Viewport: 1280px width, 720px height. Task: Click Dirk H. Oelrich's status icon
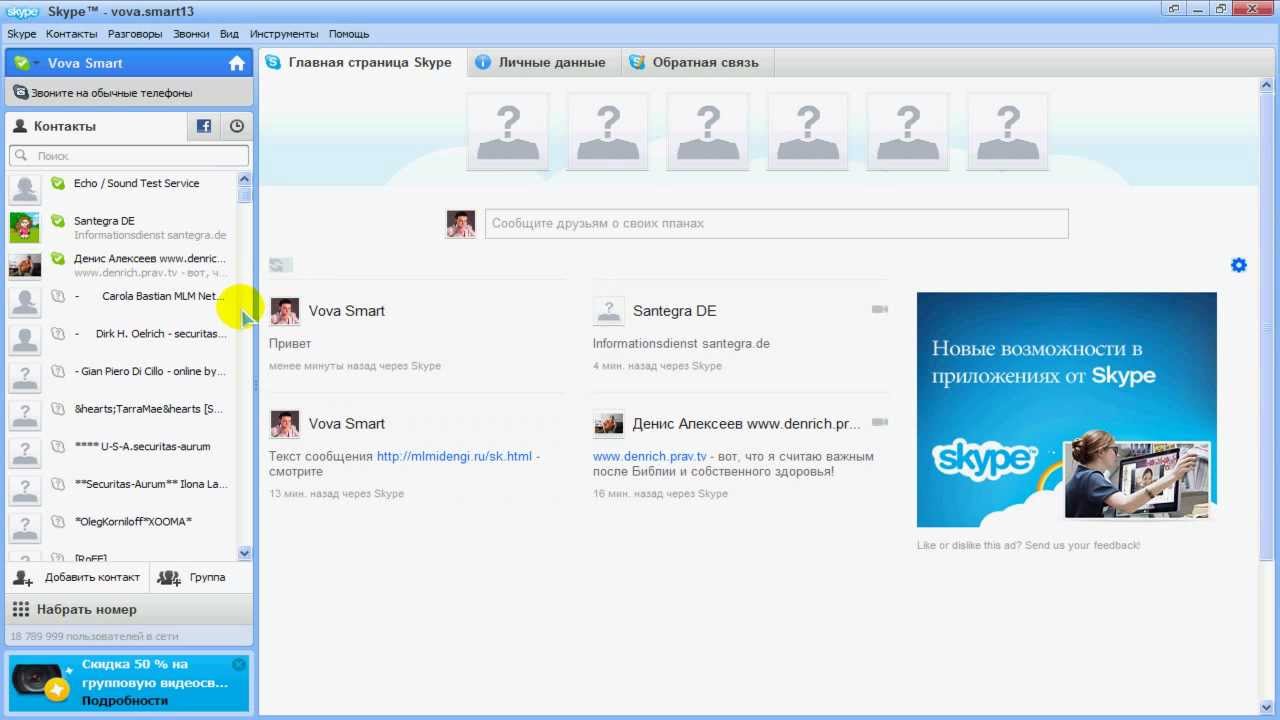58,334
